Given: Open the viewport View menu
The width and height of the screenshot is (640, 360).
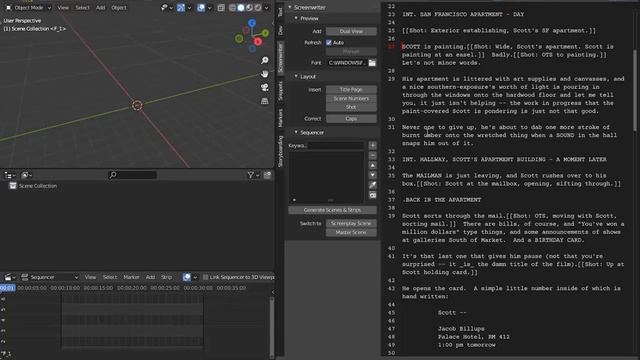Looking at the screenshot, I should (x=63, y=7).
